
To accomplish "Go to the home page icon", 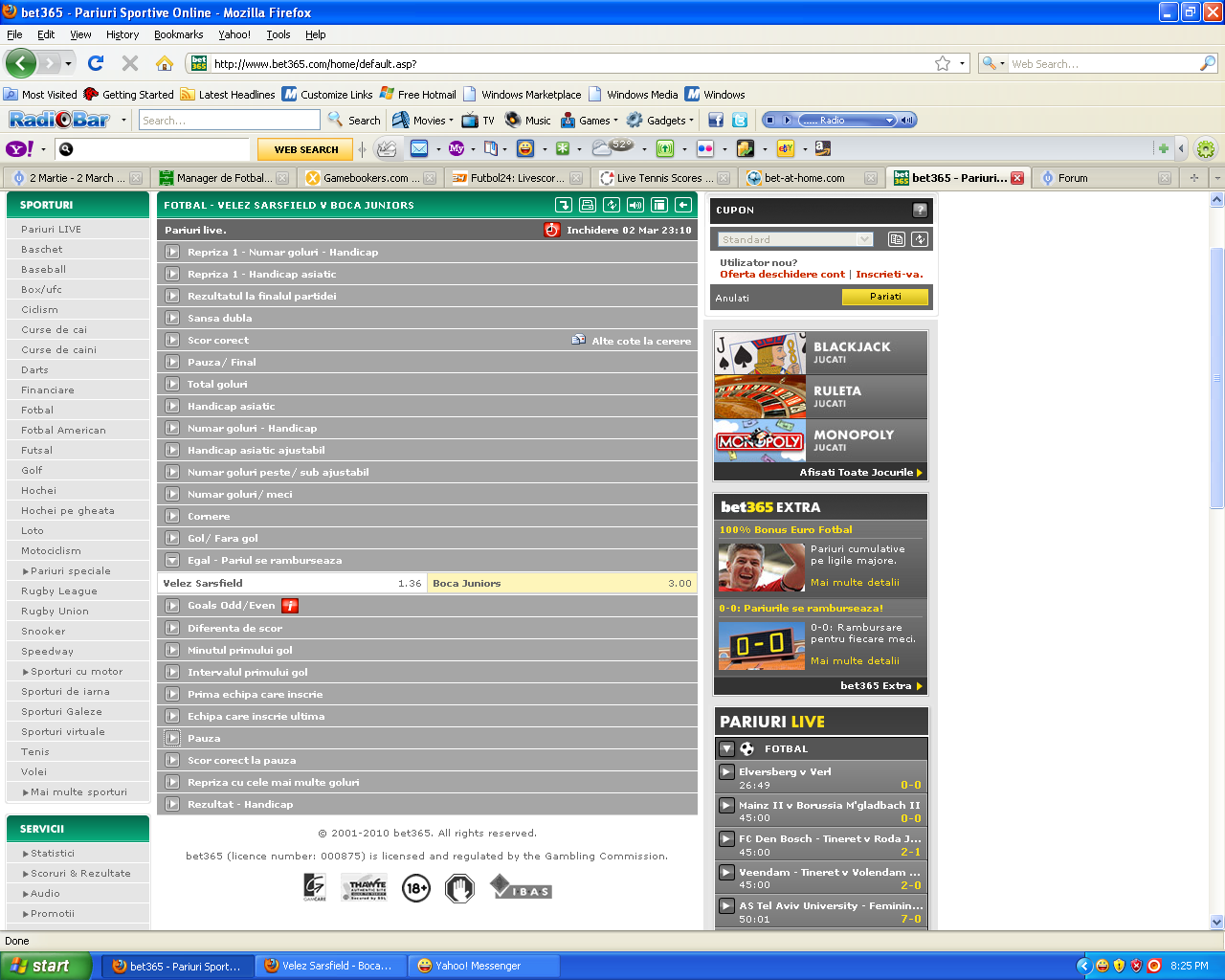I will click(x=165, y=63).
